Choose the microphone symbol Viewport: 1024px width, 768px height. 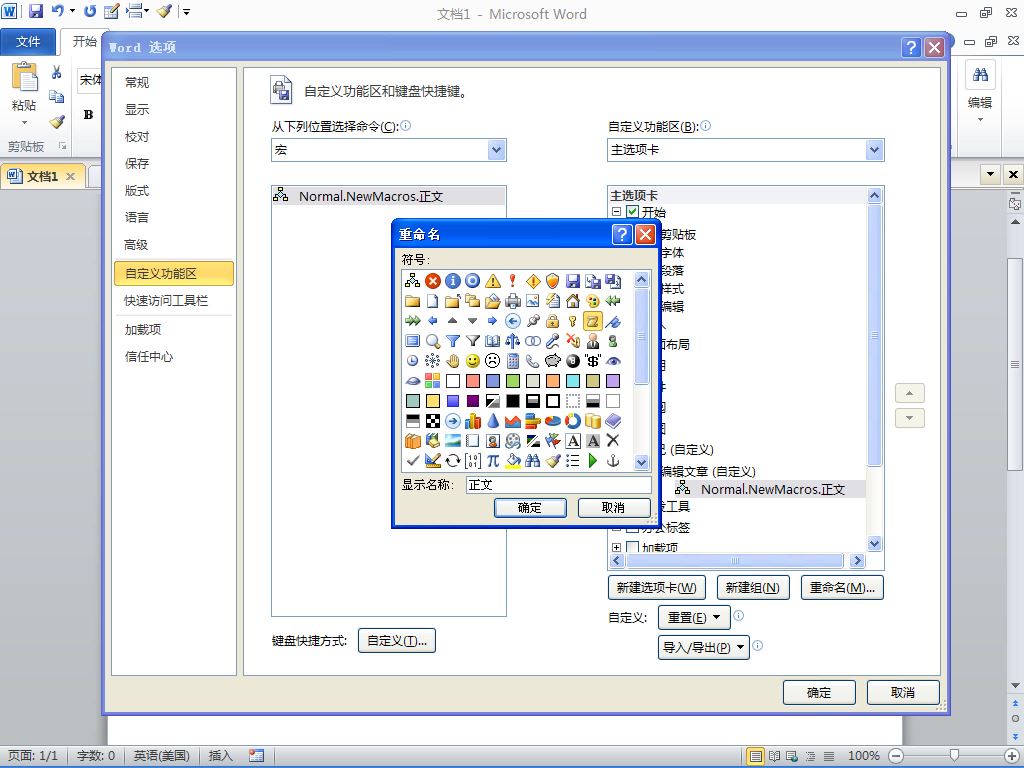pyautogui.click(x=553, y=341)
